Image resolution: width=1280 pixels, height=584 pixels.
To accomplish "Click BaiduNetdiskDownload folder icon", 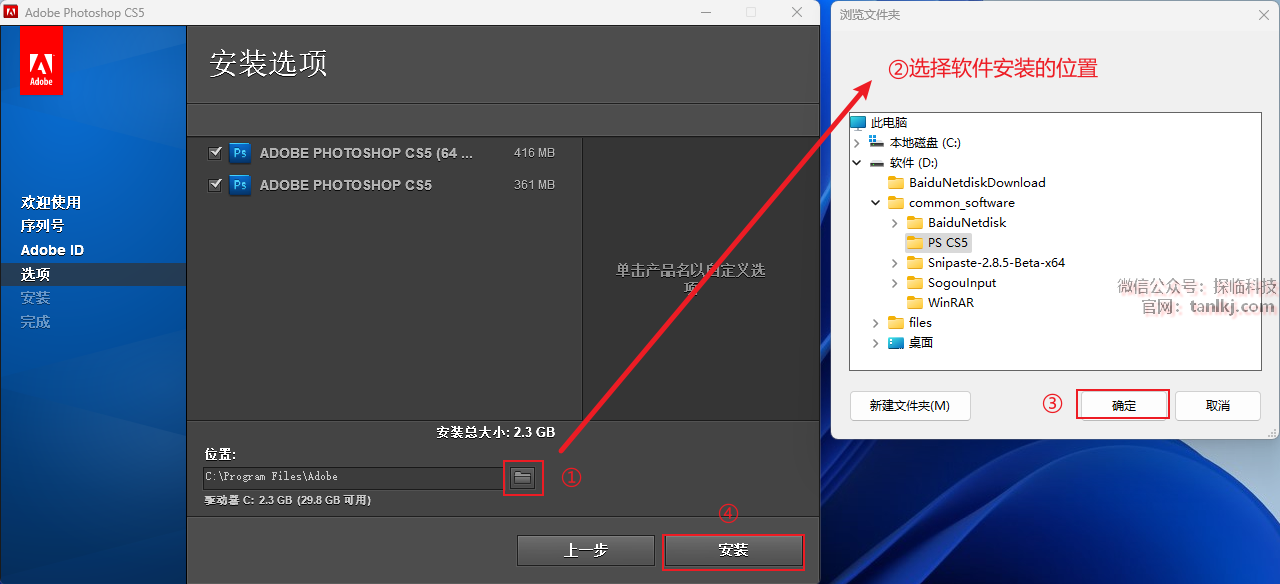I will click(896, 182).
